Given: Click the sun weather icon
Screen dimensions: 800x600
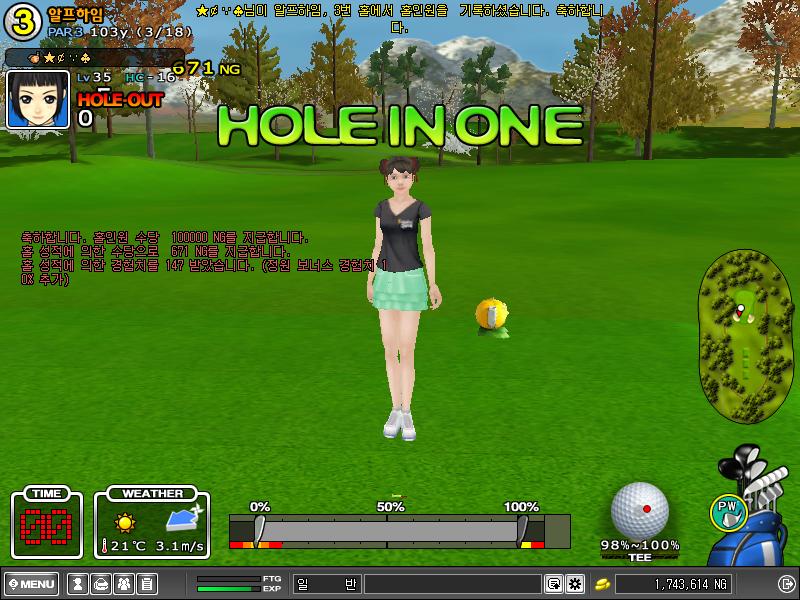Looking at the screenshot, I should [125, 523].
